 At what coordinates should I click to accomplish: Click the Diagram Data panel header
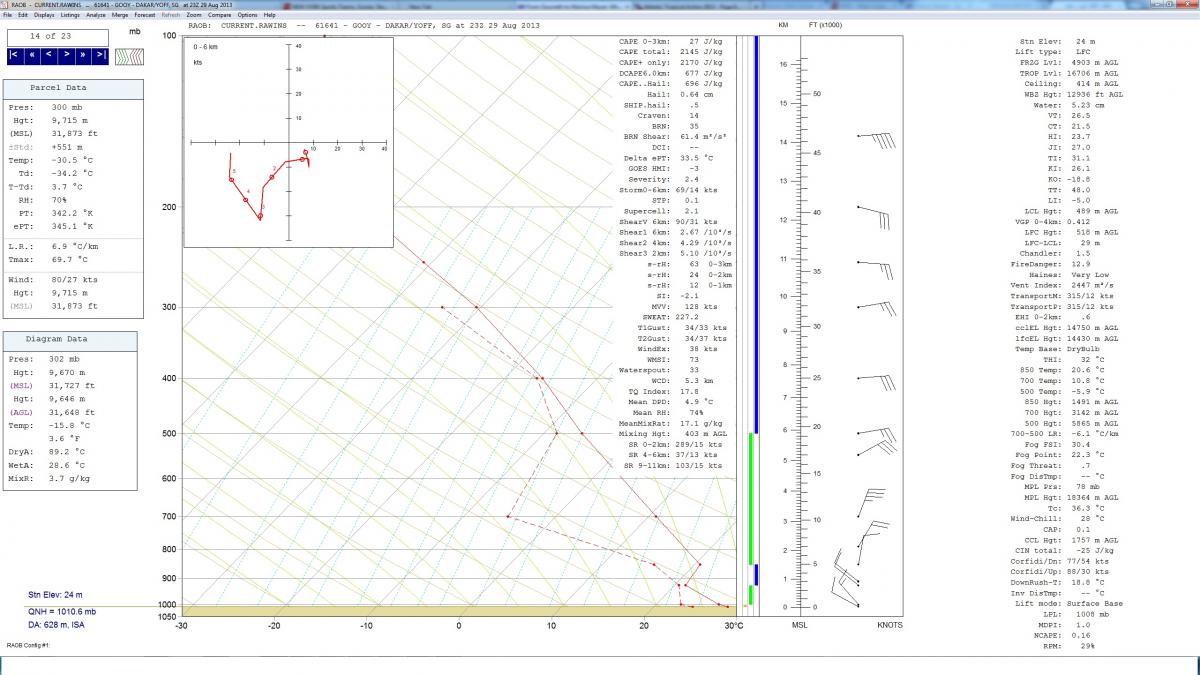(70, 339)
